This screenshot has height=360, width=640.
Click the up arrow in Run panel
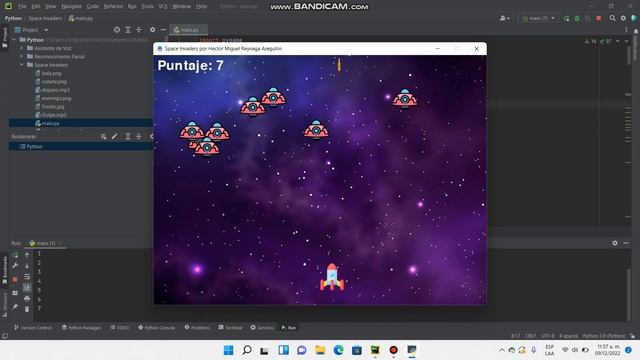tap(27, 255)
